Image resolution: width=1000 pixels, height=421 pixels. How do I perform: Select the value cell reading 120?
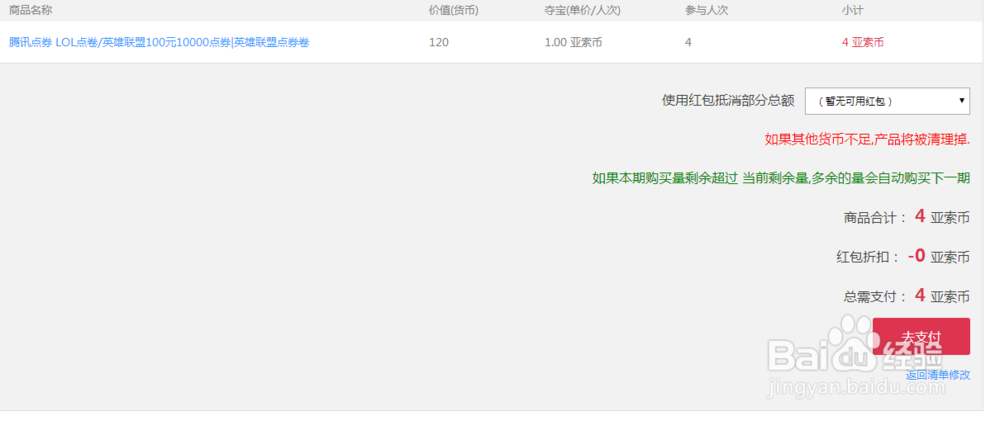(x=439, y=43)
